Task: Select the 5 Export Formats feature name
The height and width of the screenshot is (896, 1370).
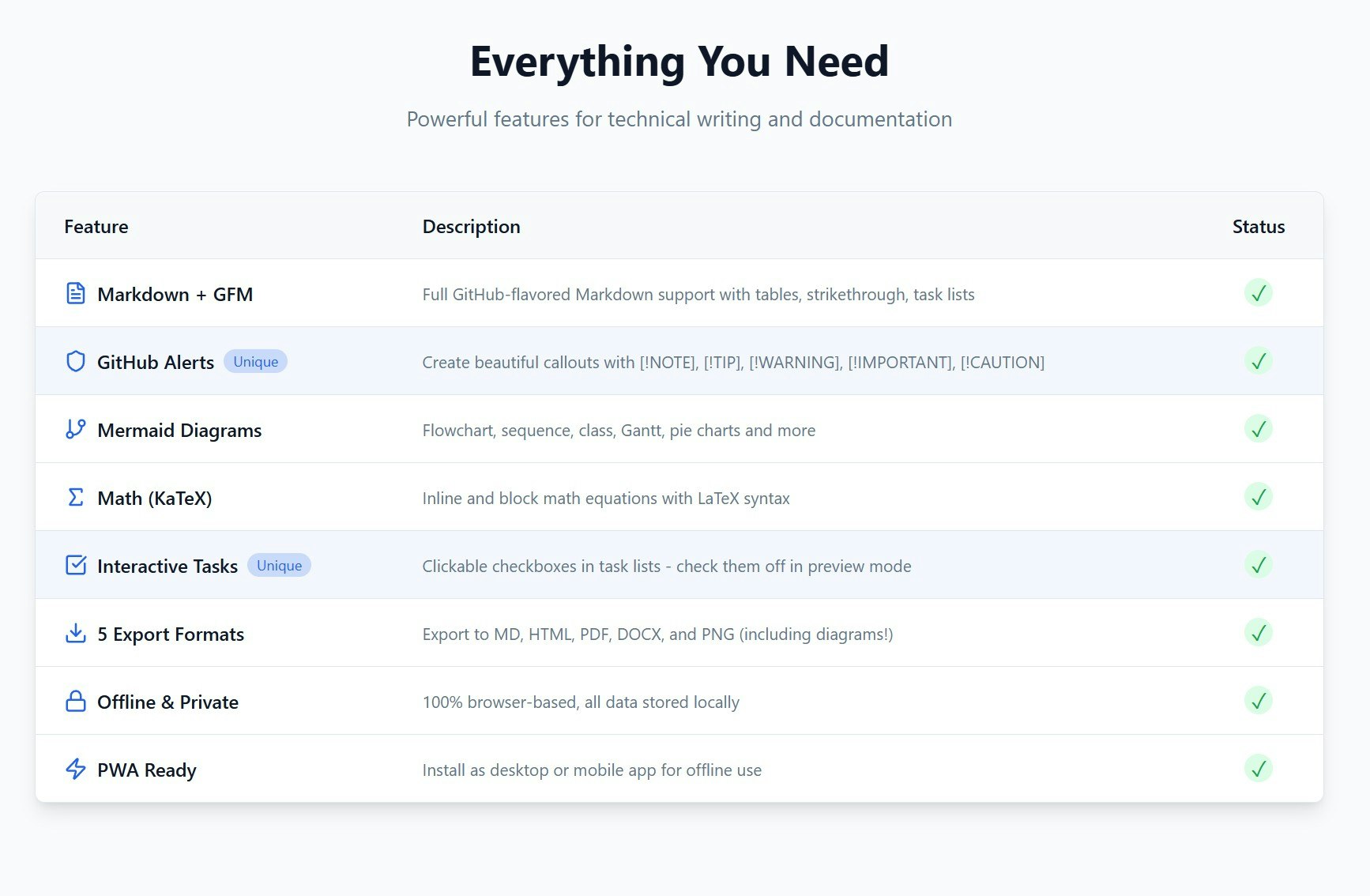Action: [171, 634]
